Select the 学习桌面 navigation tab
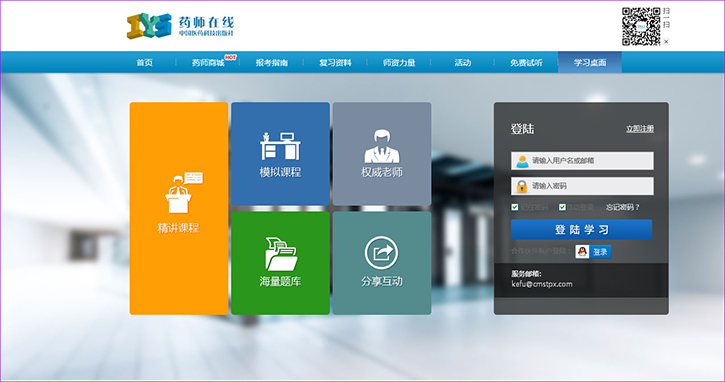This screenshot has width=725, height=382. 590,62
